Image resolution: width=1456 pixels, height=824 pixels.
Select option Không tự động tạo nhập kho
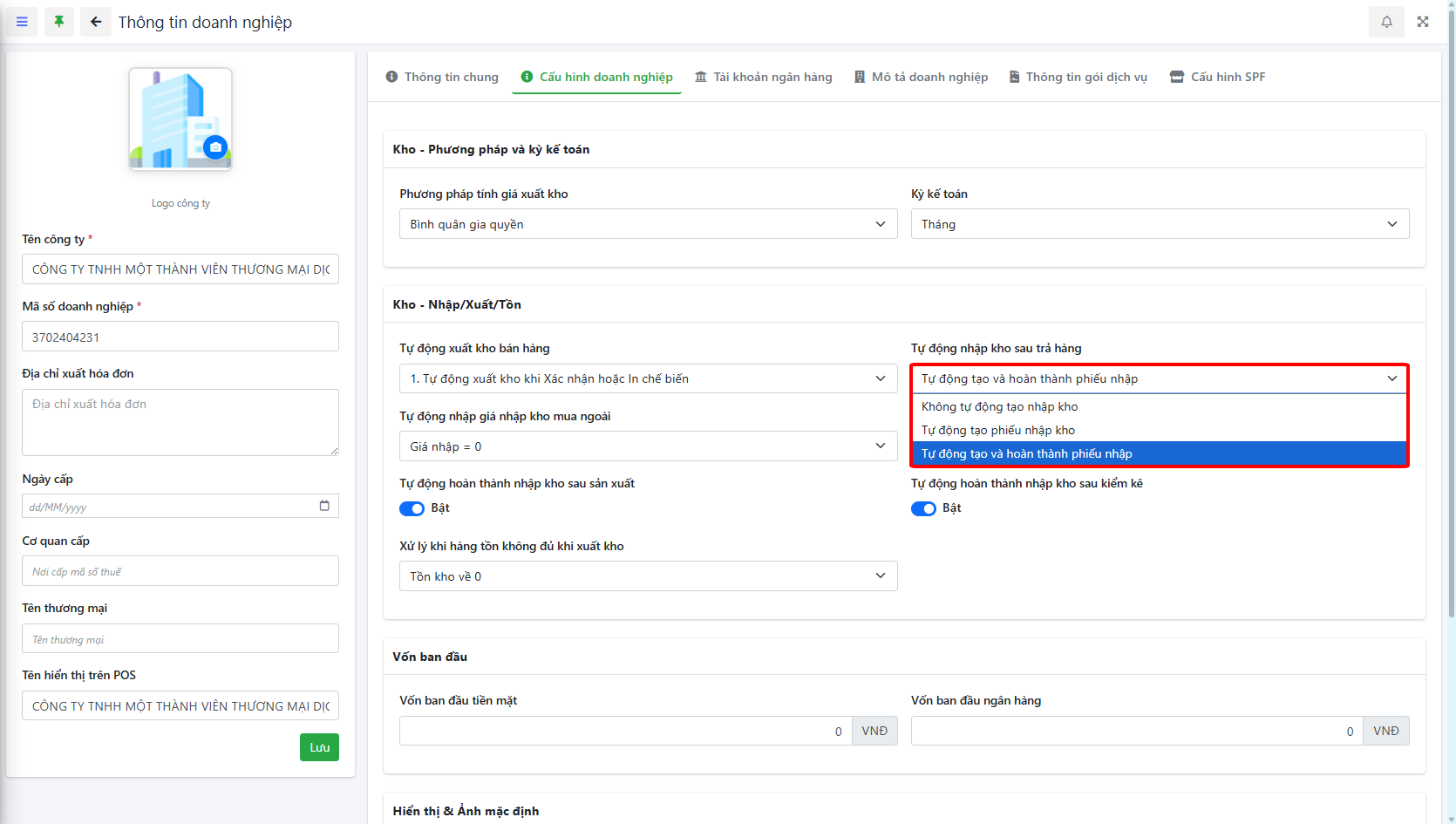click(x=999, y=406)
